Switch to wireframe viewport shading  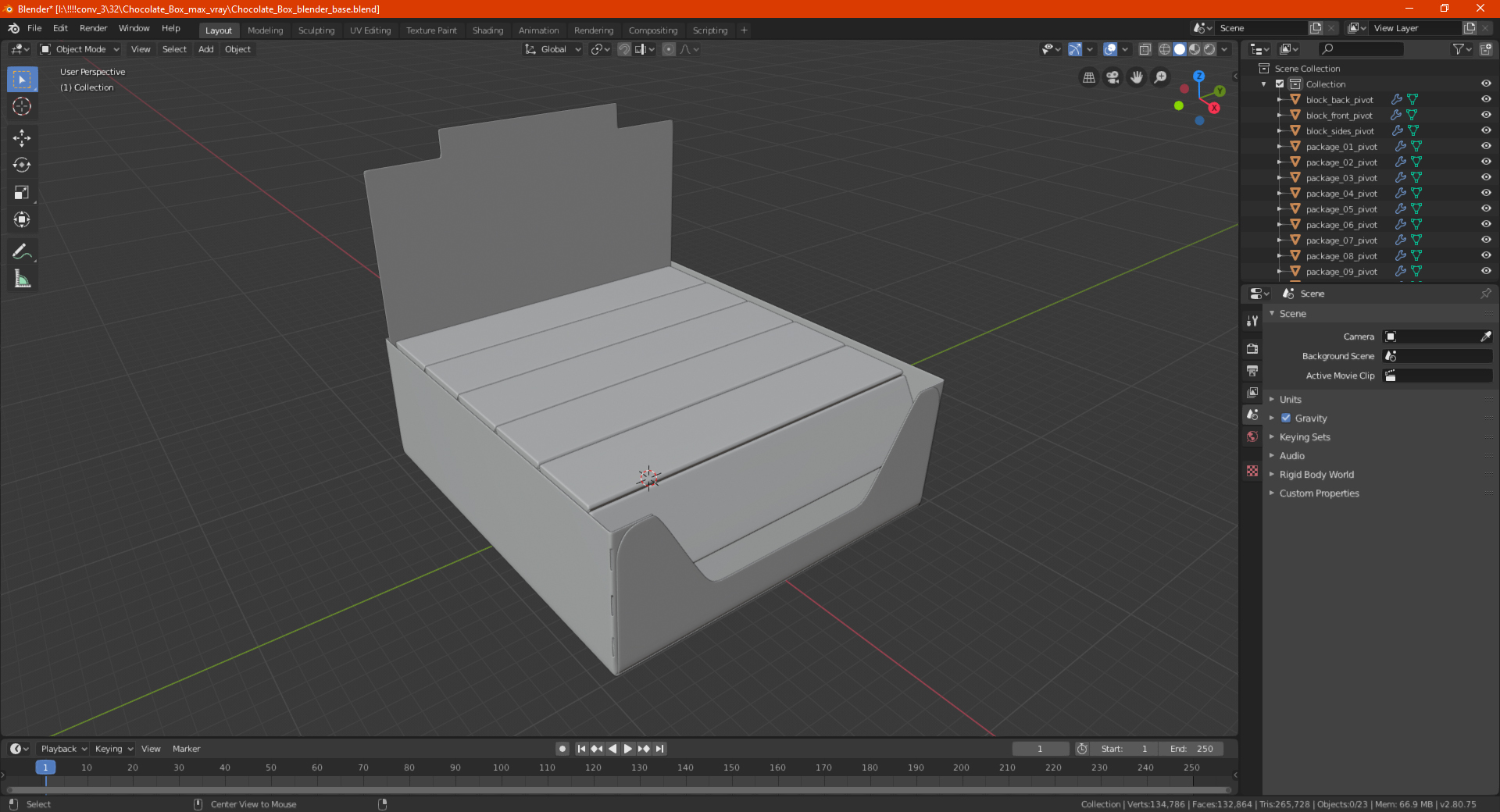pyautogui.click(x=1165, y=49)
